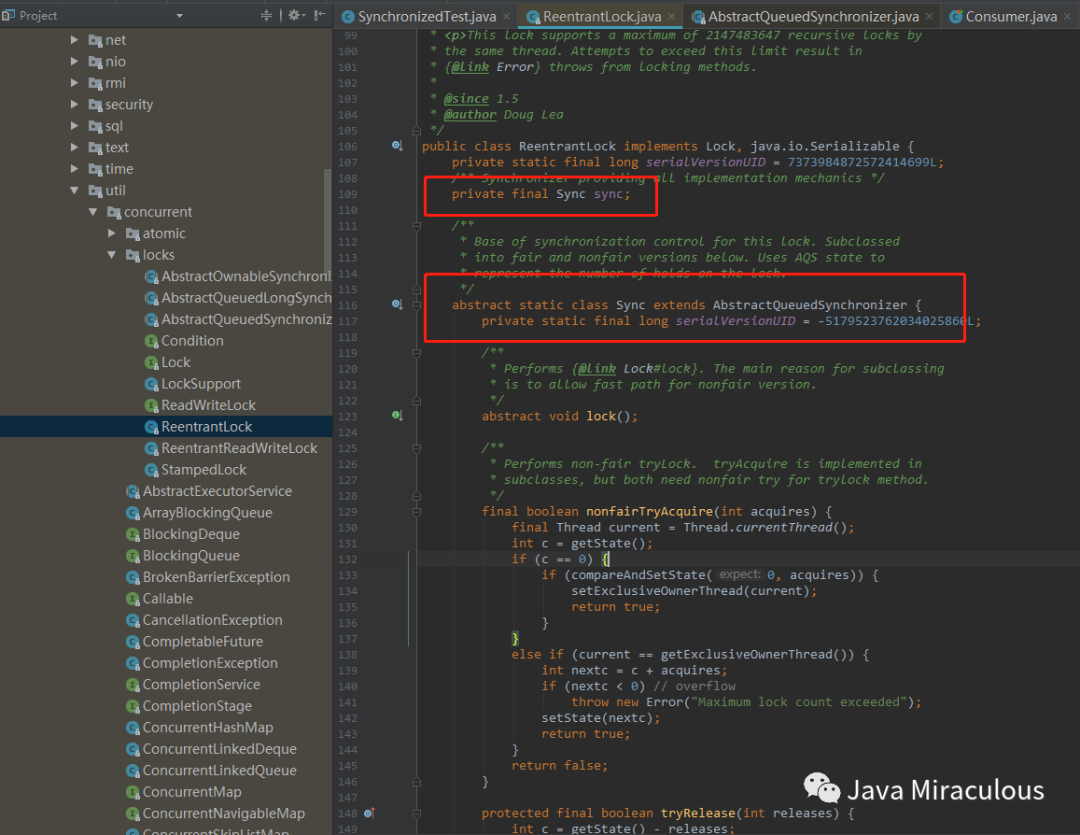
Task: Open CompletionStage interface in tree
Action: [189, 705]
